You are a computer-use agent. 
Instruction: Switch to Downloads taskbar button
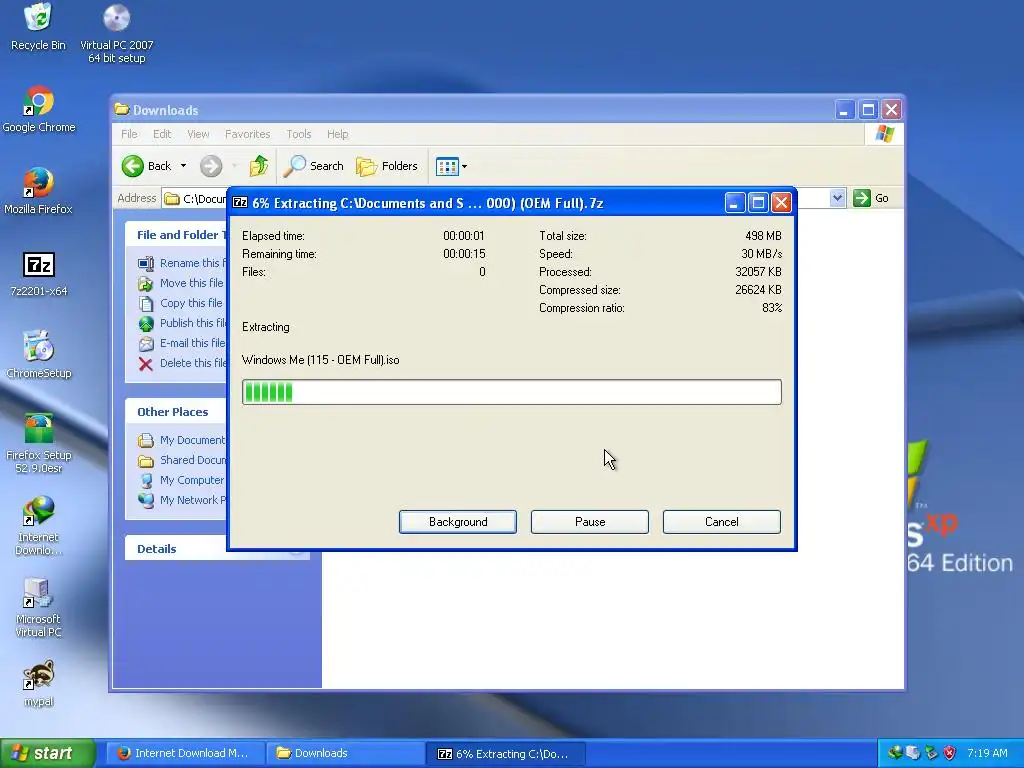tap(345, 753)
